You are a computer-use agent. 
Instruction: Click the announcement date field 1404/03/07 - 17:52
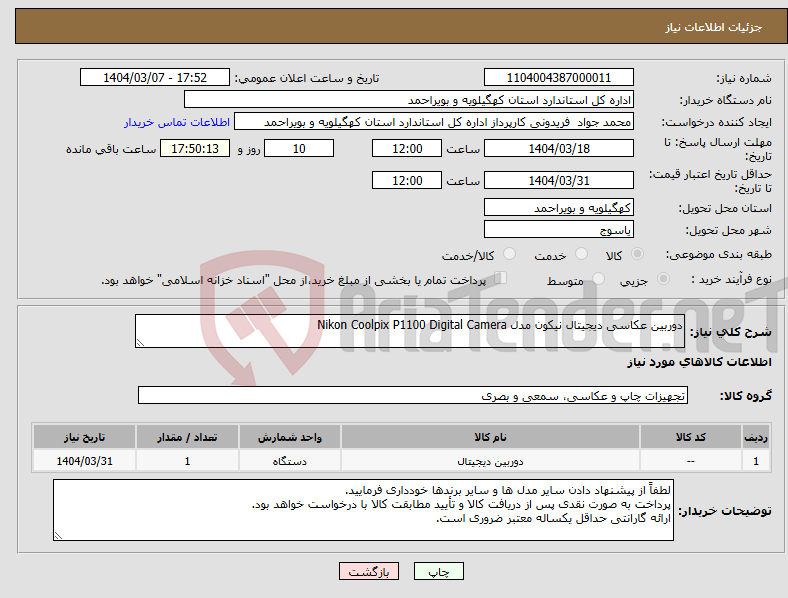click(155, 77)
